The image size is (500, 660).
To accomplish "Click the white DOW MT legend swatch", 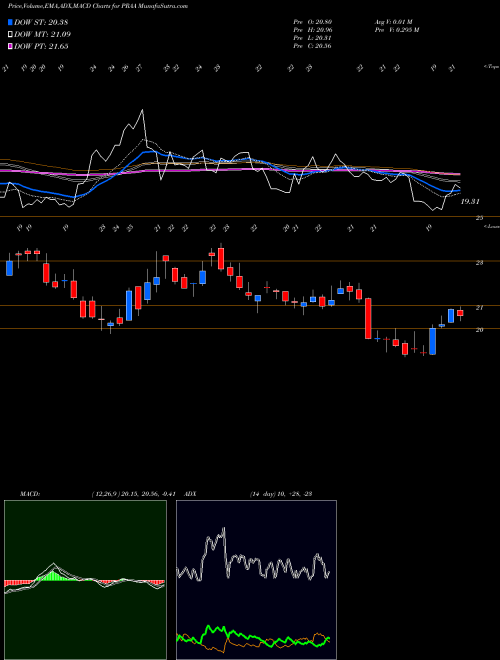I will pyautogui.click(x=11, y=35).
